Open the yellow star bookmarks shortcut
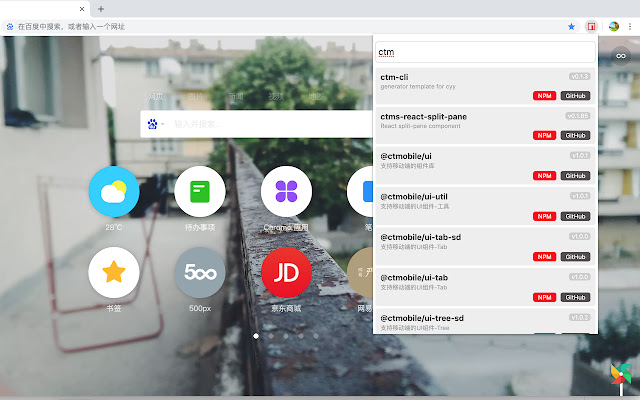The height and width of the screenshot is (400, 640). (x=114, y=272)
